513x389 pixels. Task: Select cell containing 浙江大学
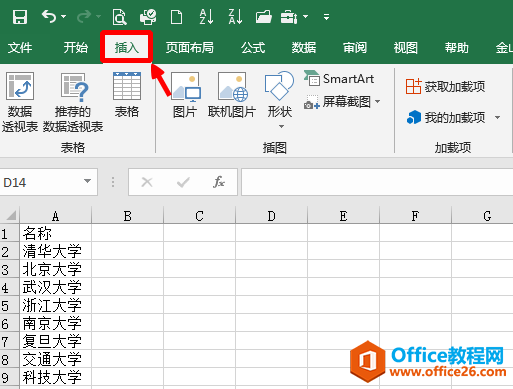[x=56, y=305]
